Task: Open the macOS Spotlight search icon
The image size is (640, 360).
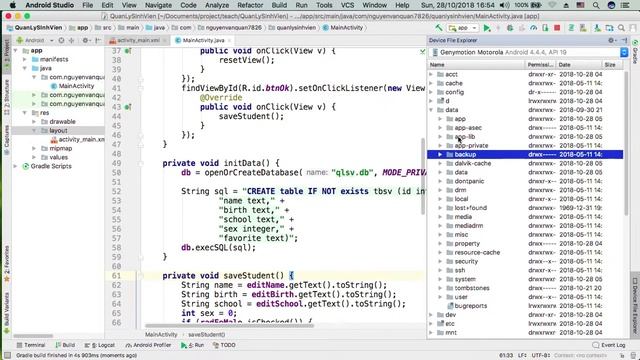Action: [x=596, y=5]
